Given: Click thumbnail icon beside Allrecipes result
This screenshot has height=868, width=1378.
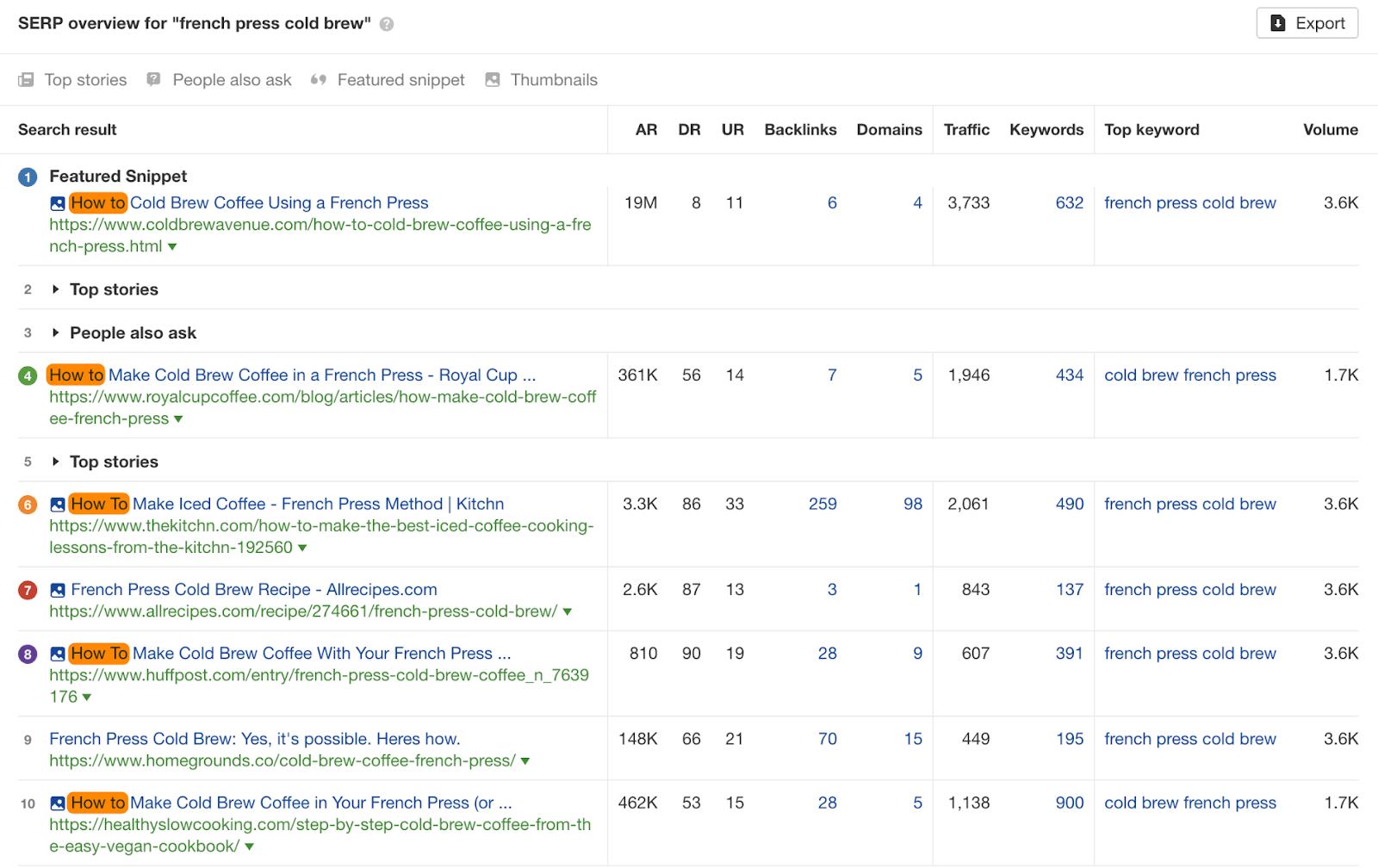Looking at the screenshot, I should pyautogui.click(x=58, y=591).
